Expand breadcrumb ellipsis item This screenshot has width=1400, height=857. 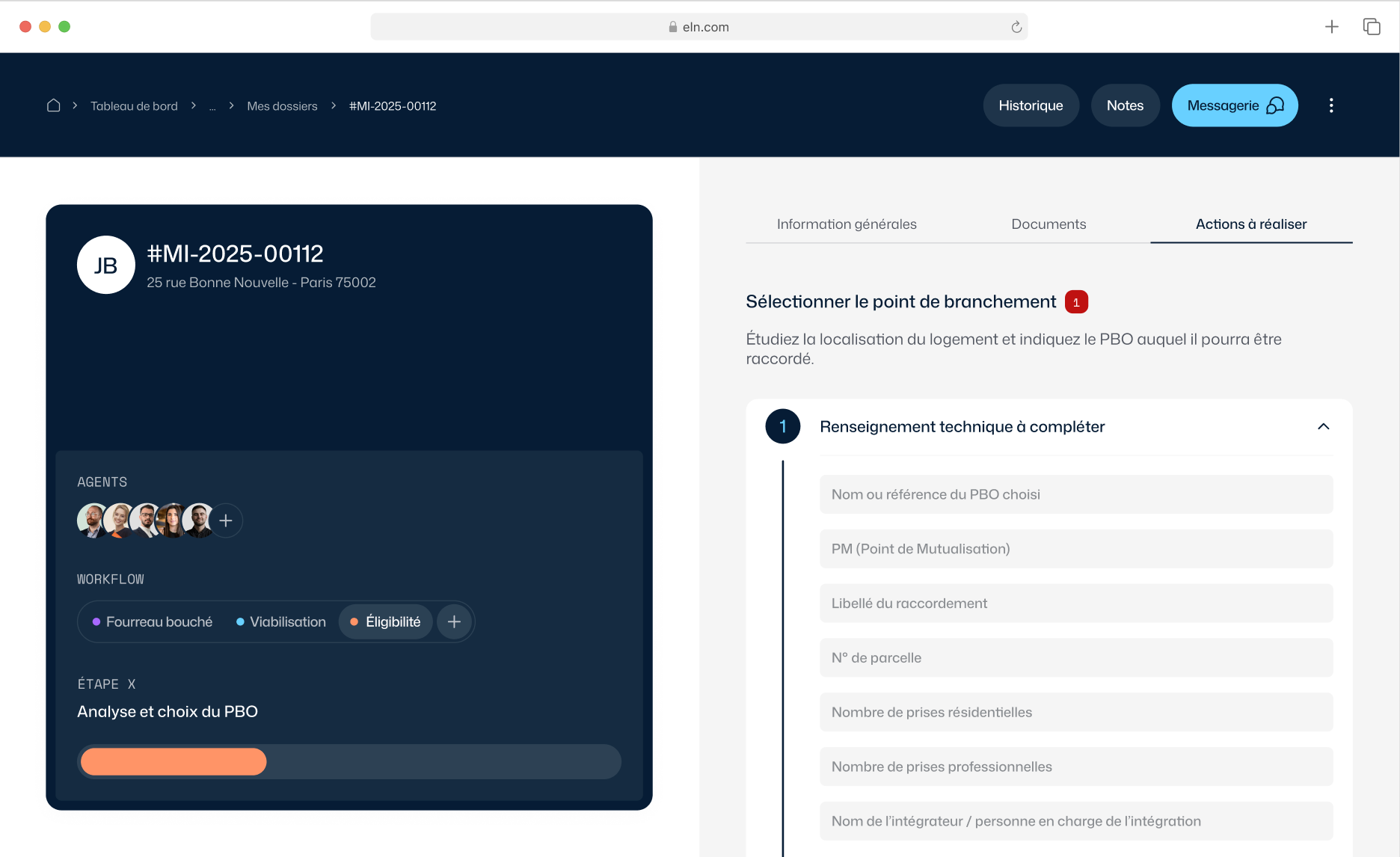212,106
